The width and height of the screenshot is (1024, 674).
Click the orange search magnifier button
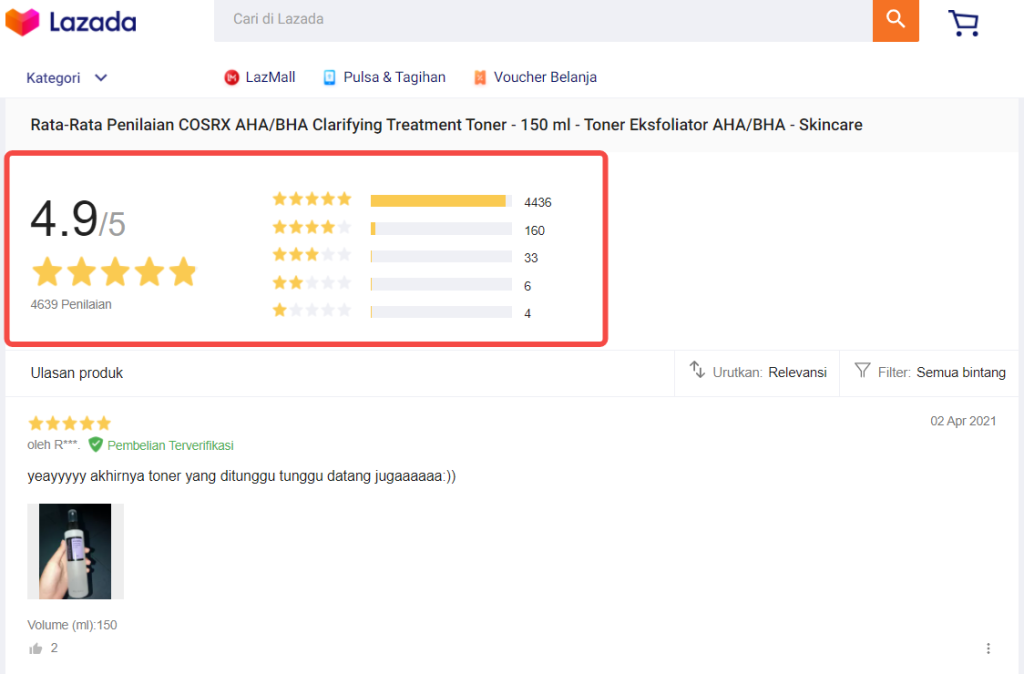895,20
